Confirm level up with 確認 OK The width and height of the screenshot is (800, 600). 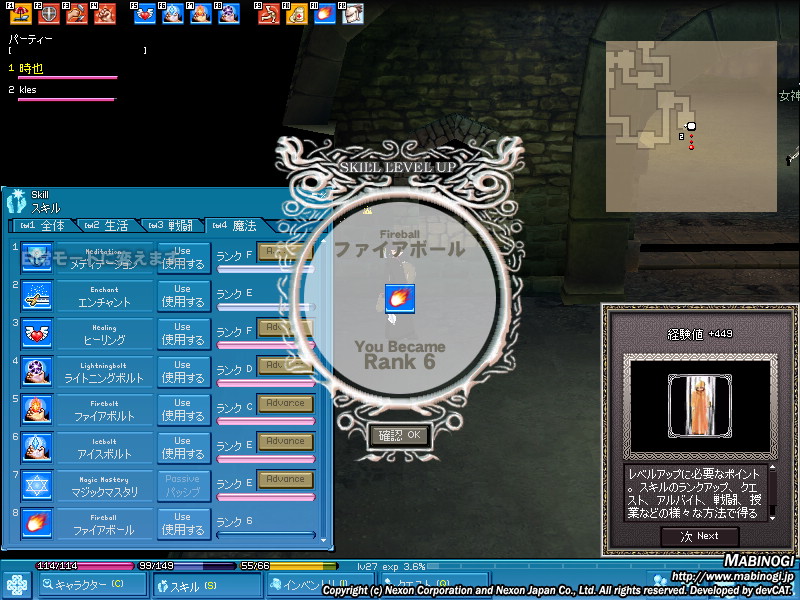(x=400, y=435)
